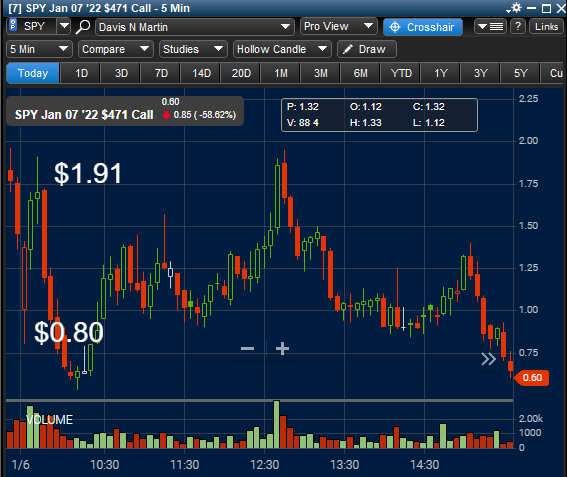Click the 1/6 date axis label
This screenshot has height=477, width=567.
pos(21,465)
